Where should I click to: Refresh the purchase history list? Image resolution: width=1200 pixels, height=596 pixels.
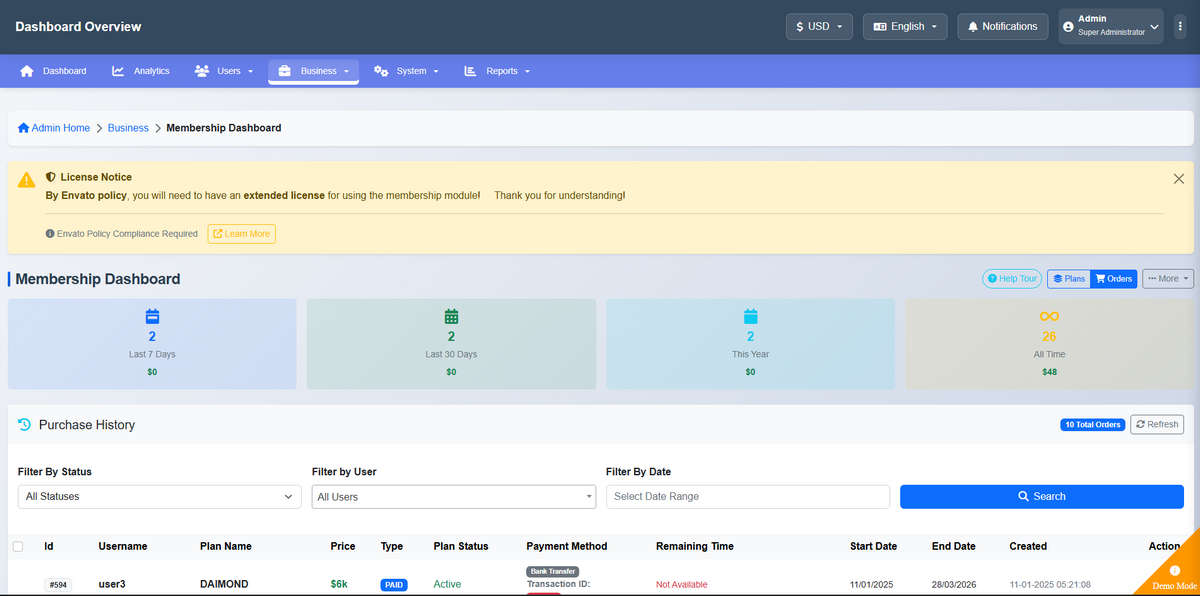pos(1157,425)
